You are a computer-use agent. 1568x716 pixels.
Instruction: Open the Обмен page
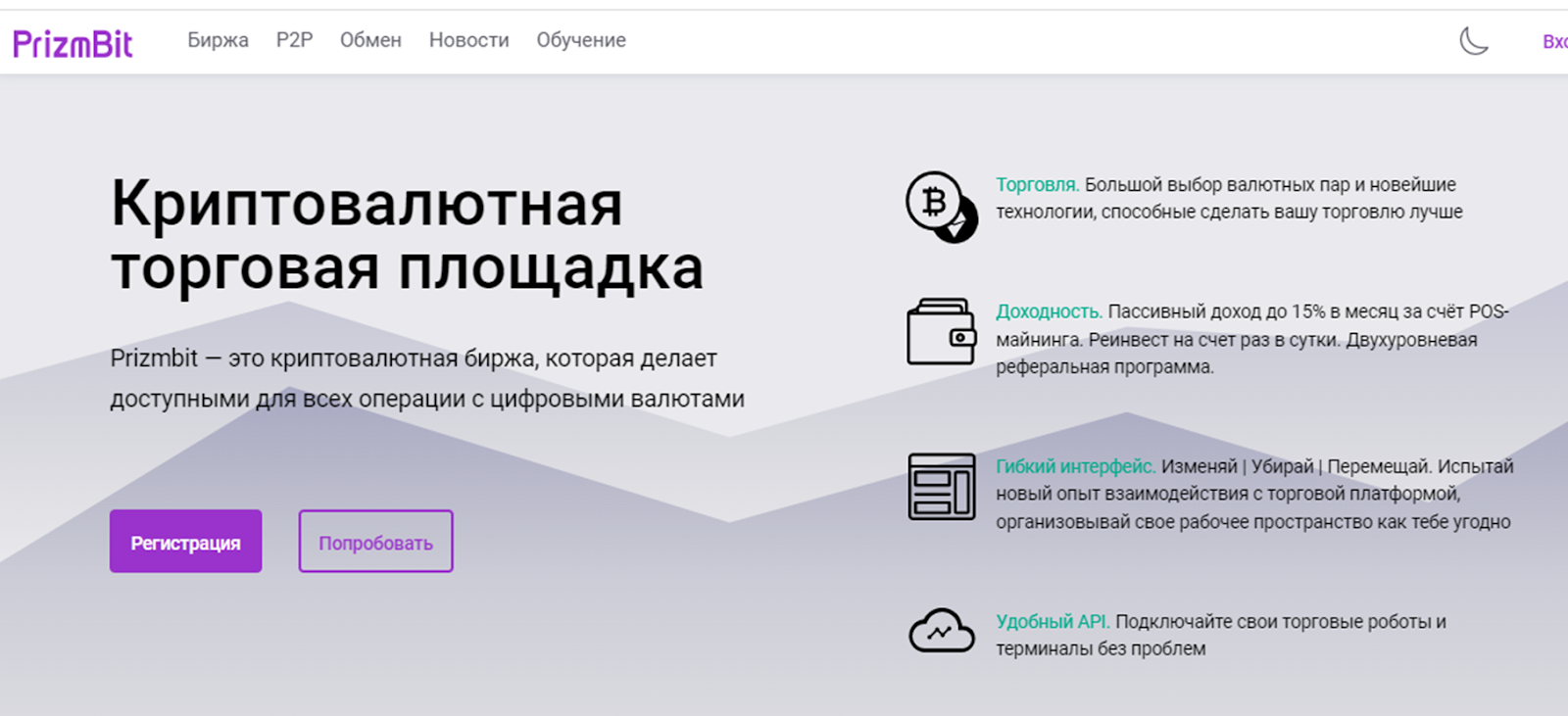click(370, 40)
